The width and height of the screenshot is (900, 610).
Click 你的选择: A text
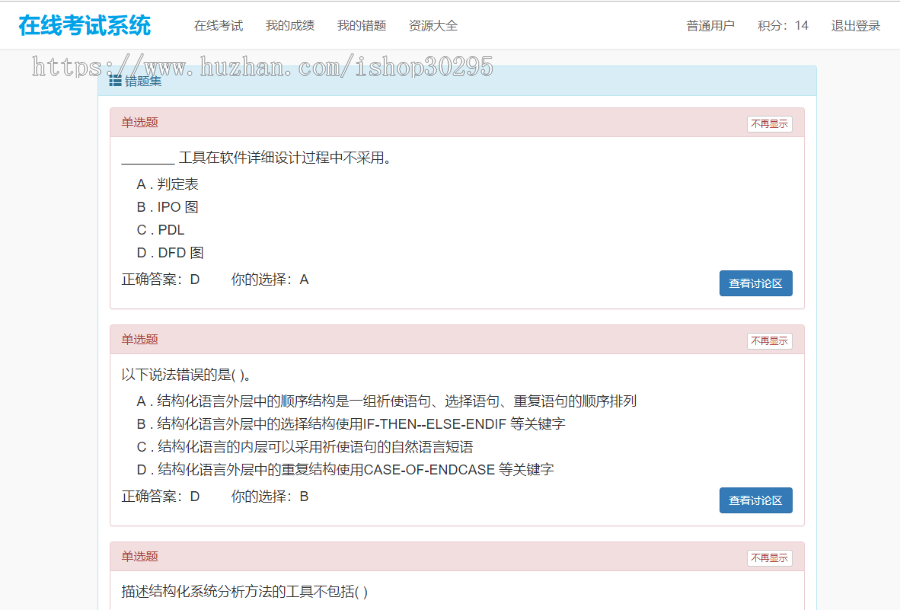[x=270, y=279]
